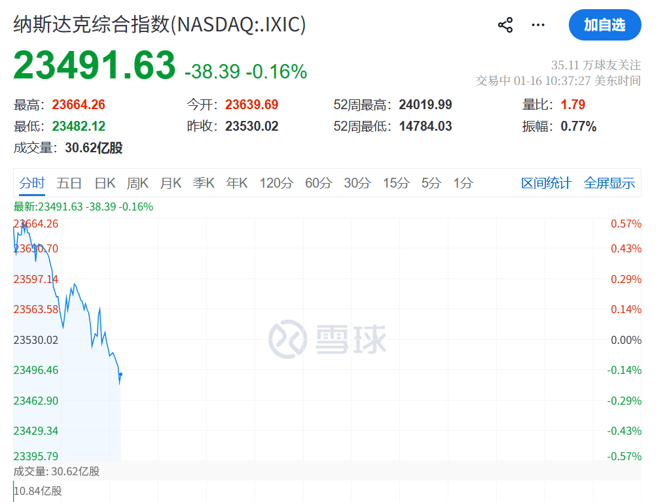Switch to 60分 interval
Viewport: 667px width, 502px height.
coord(318,183)
